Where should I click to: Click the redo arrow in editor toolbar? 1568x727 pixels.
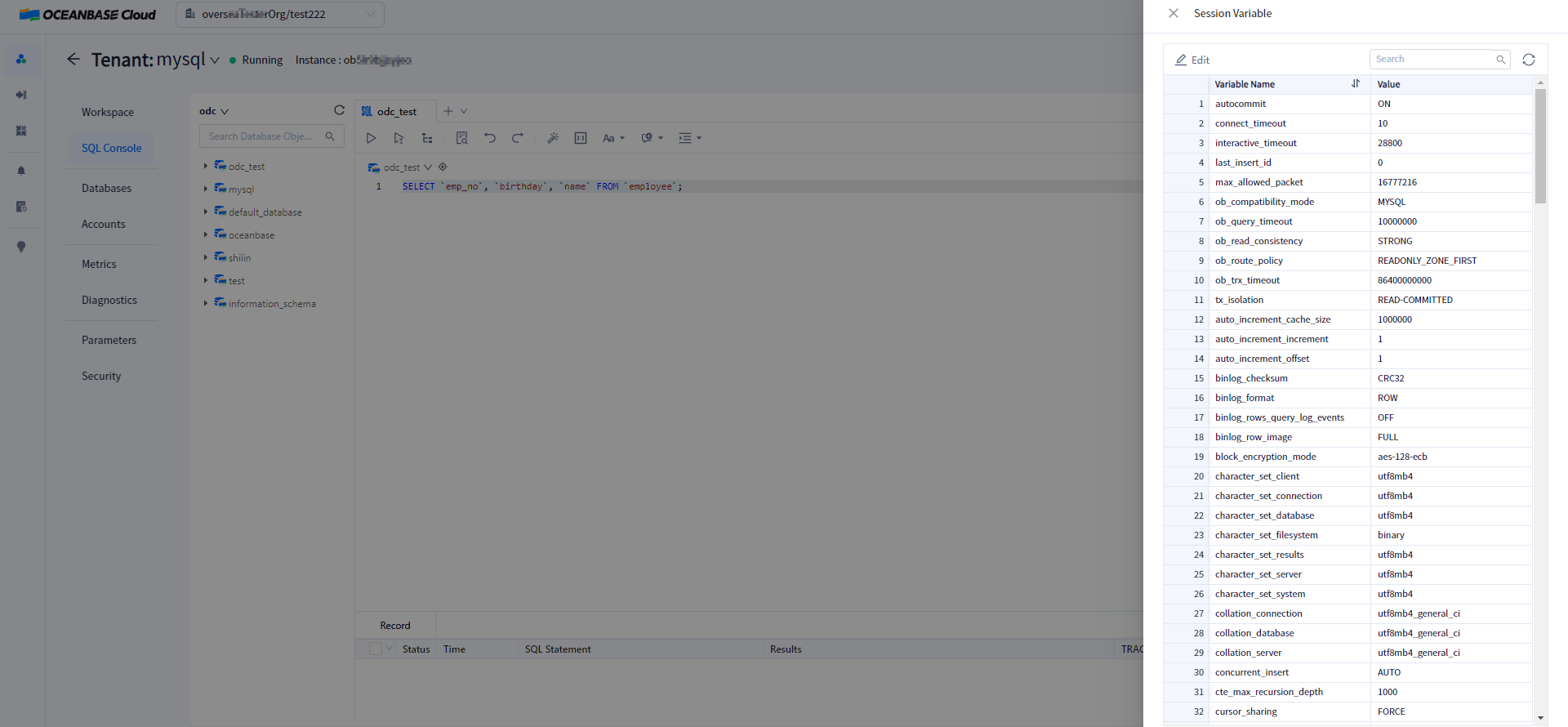[x=518, y=138]
